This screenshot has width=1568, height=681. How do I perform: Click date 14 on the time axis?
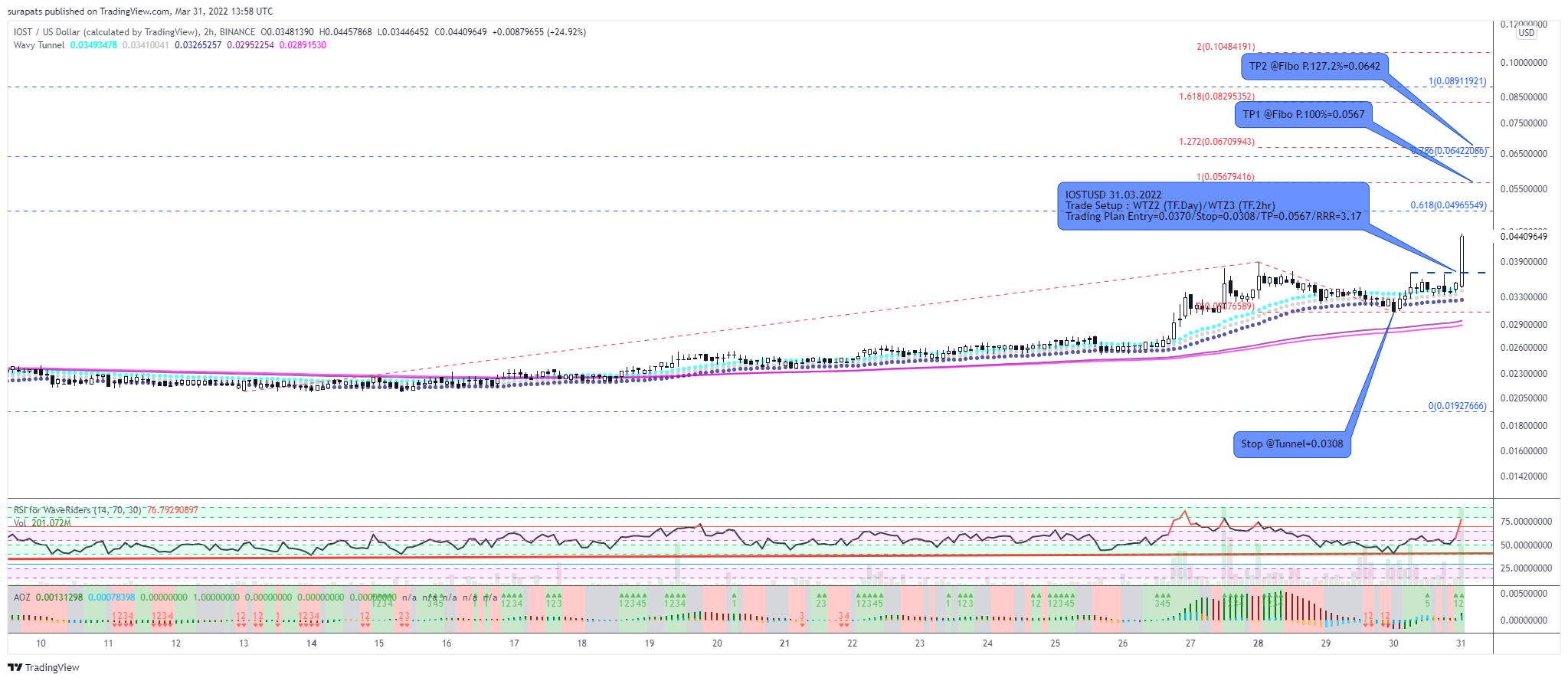312,643
